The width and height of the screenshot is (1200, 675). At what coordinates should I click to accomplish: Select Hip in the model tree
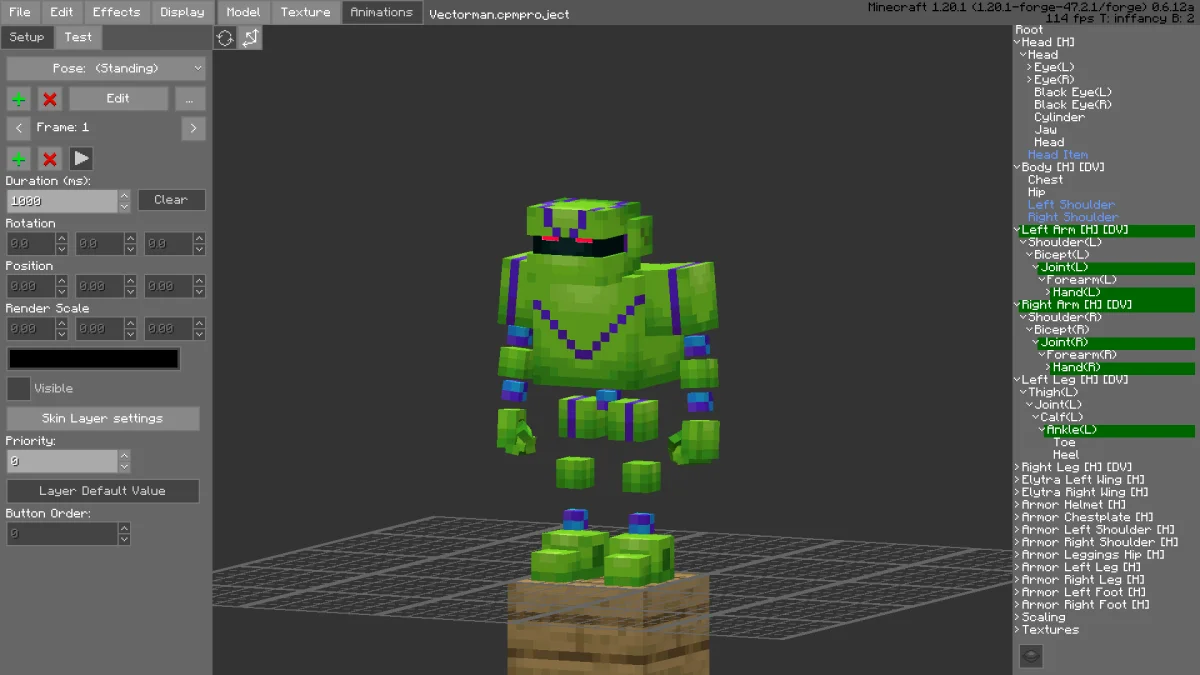click(1036, 192)
